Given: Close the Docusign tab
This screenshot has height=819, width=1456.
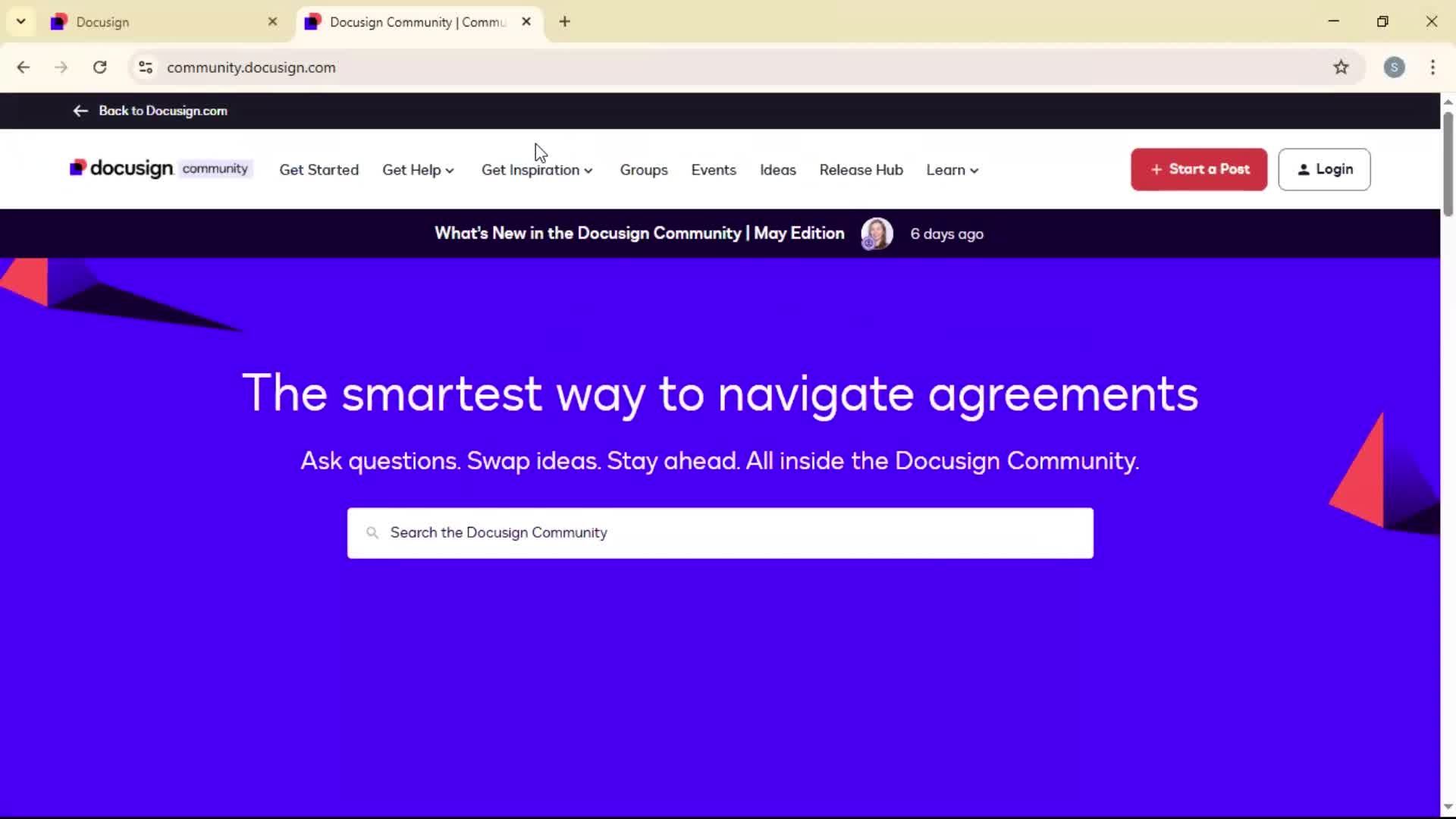Looking at the screenshot, I should pos(273,22).
